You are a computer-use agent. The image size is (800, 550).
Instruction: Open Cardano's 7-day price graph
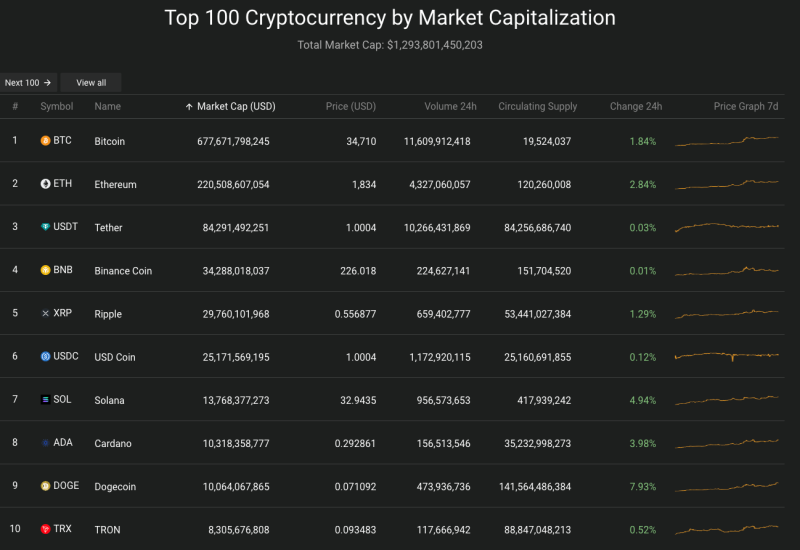727,443
